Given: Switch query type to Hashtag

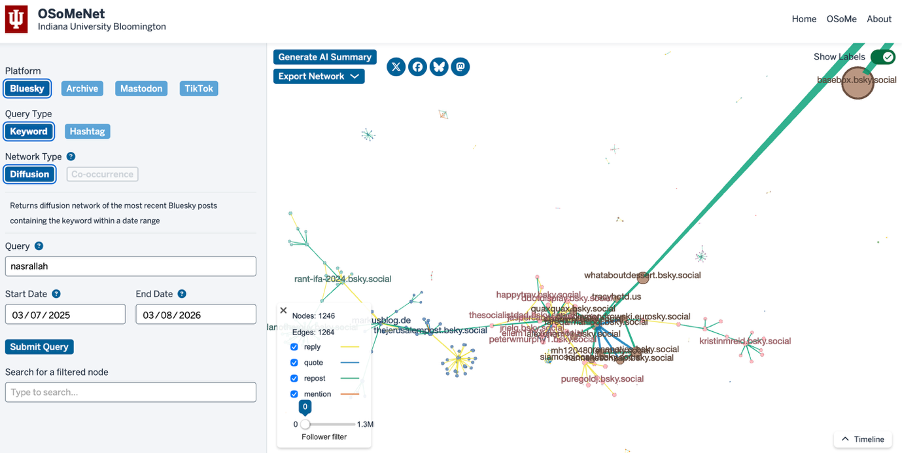Looking at the screenshot, I should click(x=87, y=131).
